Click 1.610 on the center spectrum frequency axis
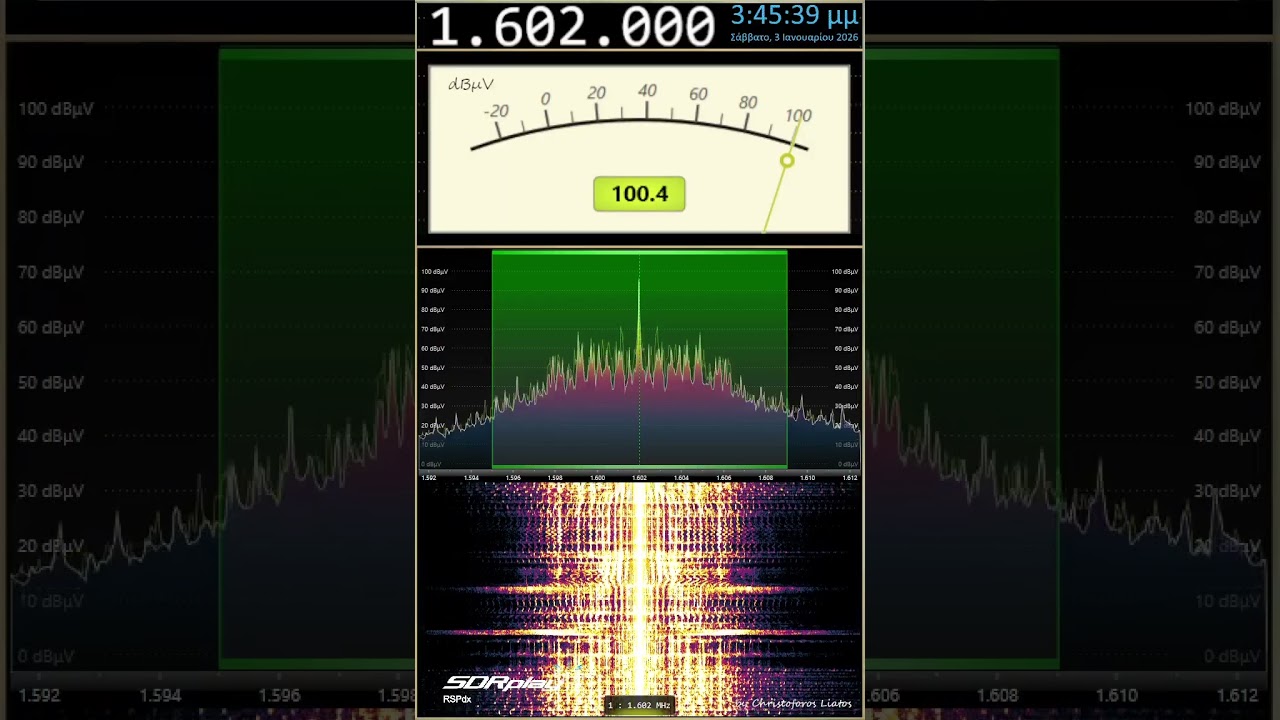 point(807,478)
